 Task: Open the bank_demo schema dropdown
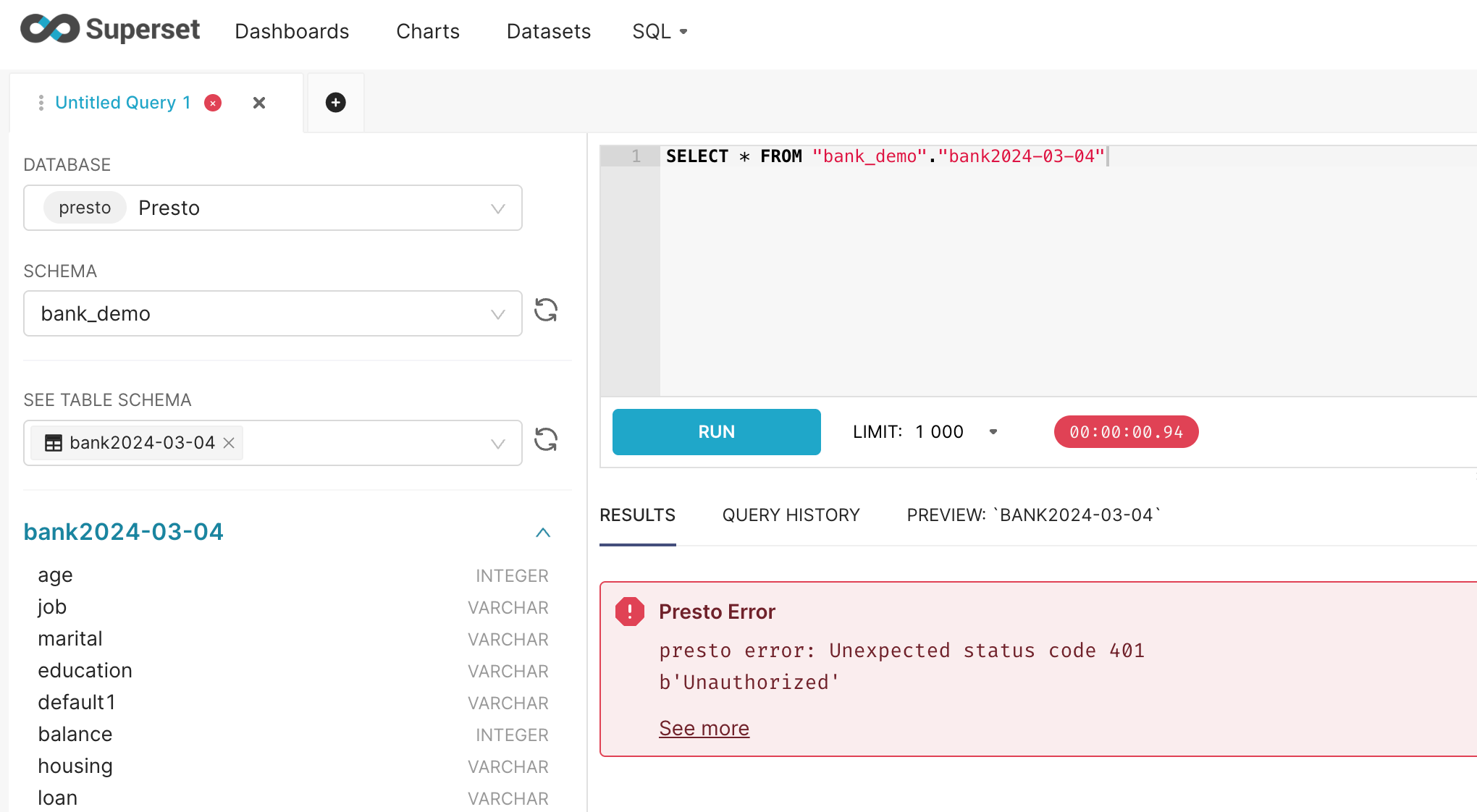[x=273, y=313]
